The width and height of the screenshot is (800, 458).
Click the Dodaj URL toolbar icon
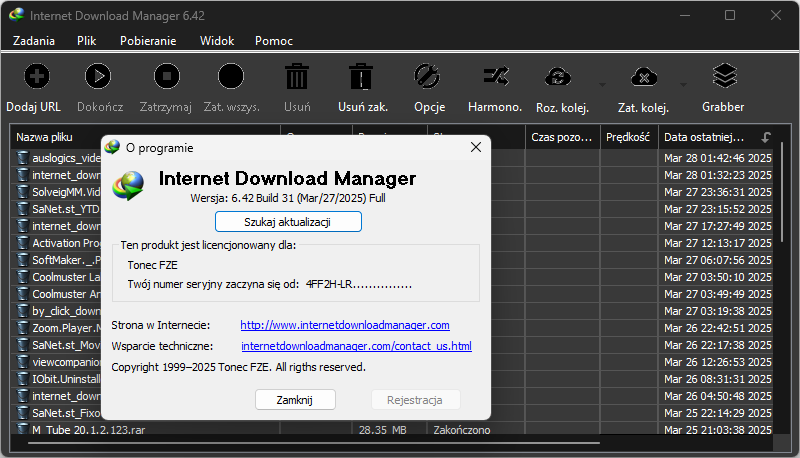point(37,77)
